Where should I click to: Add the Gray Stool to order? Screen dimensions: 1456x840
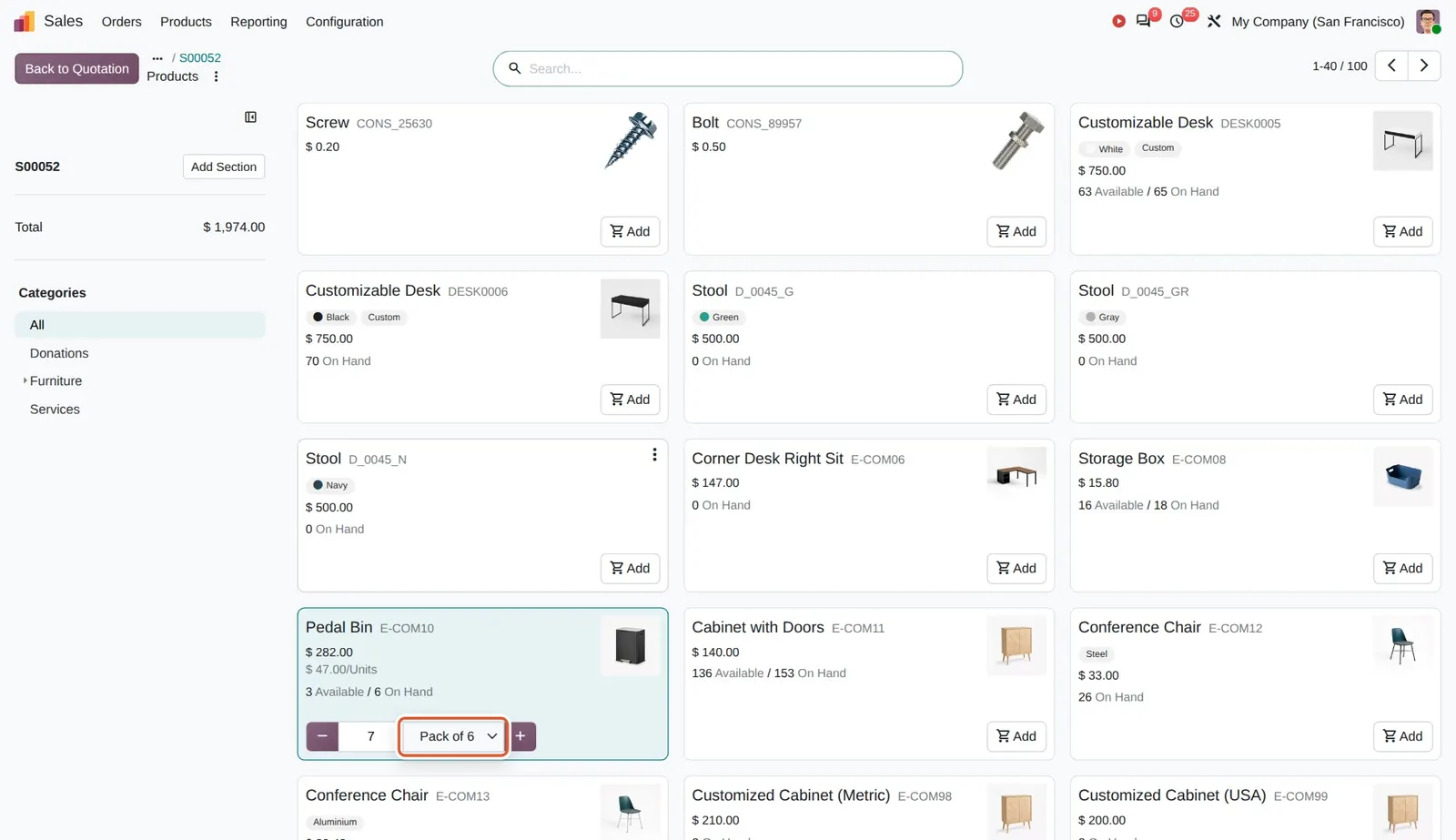(x=1402, y=400)
